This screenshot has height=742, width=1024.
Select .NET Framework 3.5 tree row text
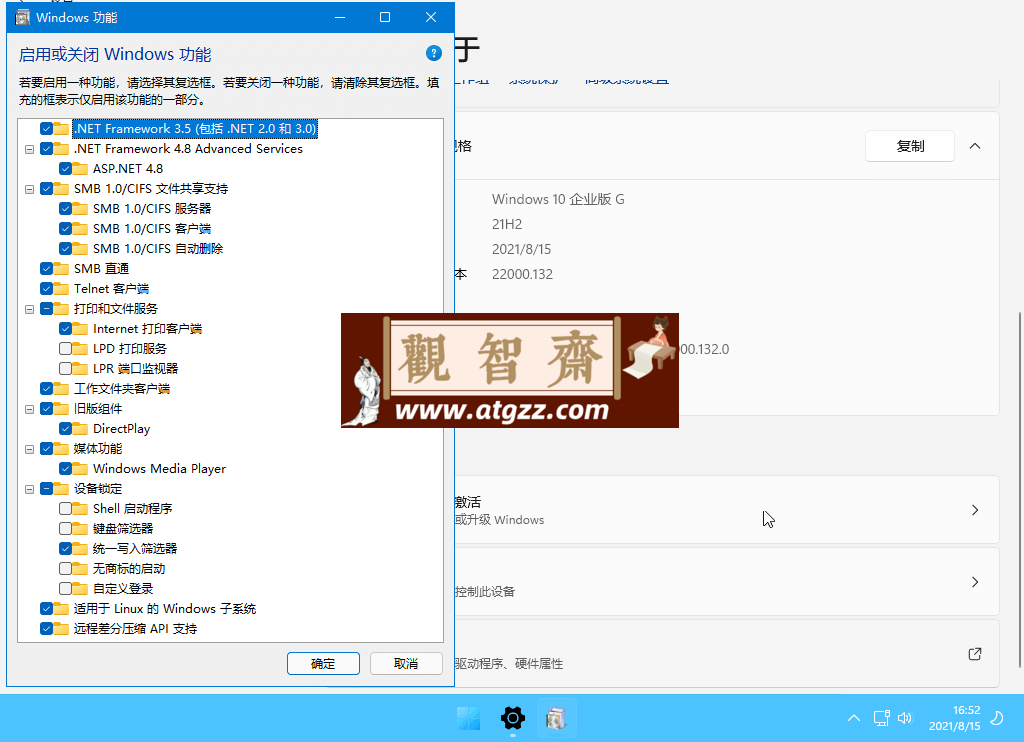click(195, 129)
